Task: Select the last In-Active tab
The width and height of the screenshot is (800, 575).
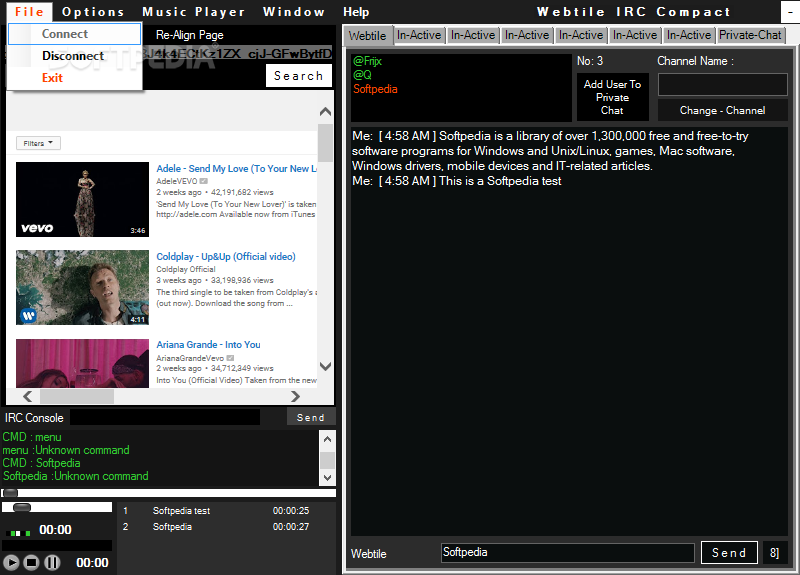Action: tap(688, 35)
